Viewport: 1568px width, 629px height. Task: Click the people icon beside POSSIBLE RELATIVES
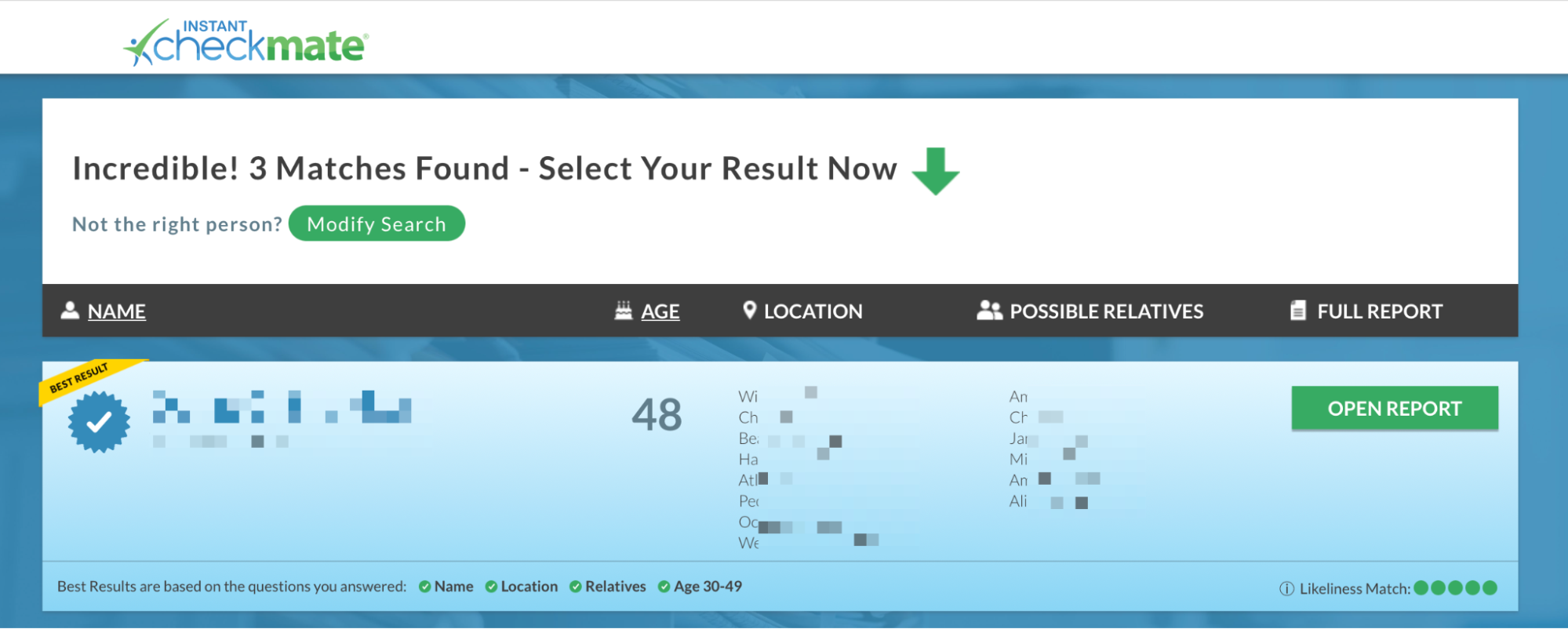click(x=989, y=311)
